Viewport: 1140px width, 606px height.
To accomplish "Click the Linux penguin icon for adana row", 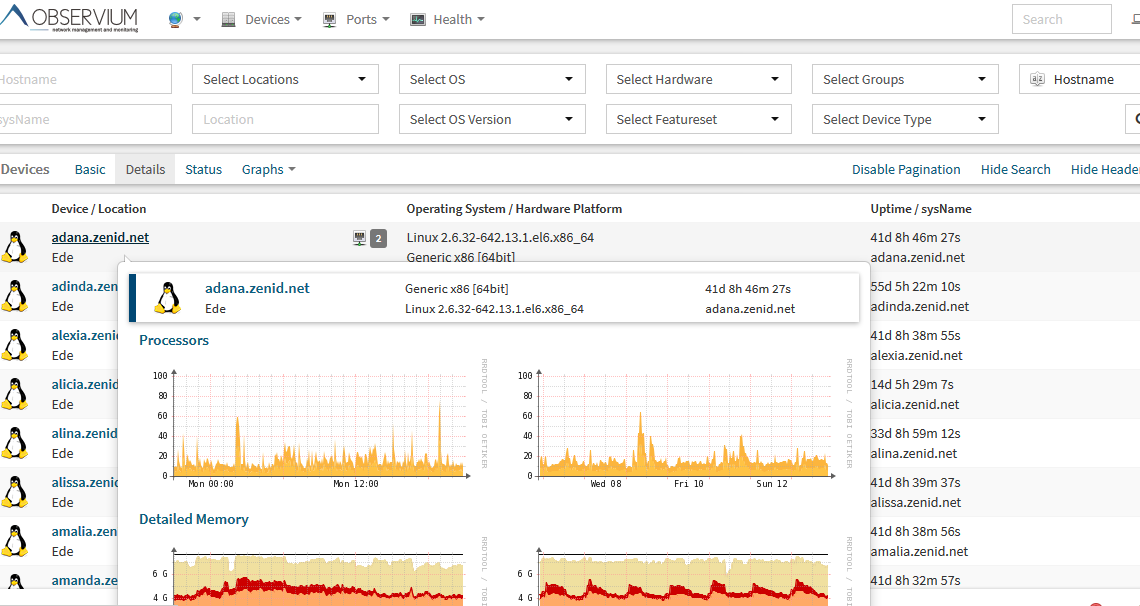I will click(15, 247).
